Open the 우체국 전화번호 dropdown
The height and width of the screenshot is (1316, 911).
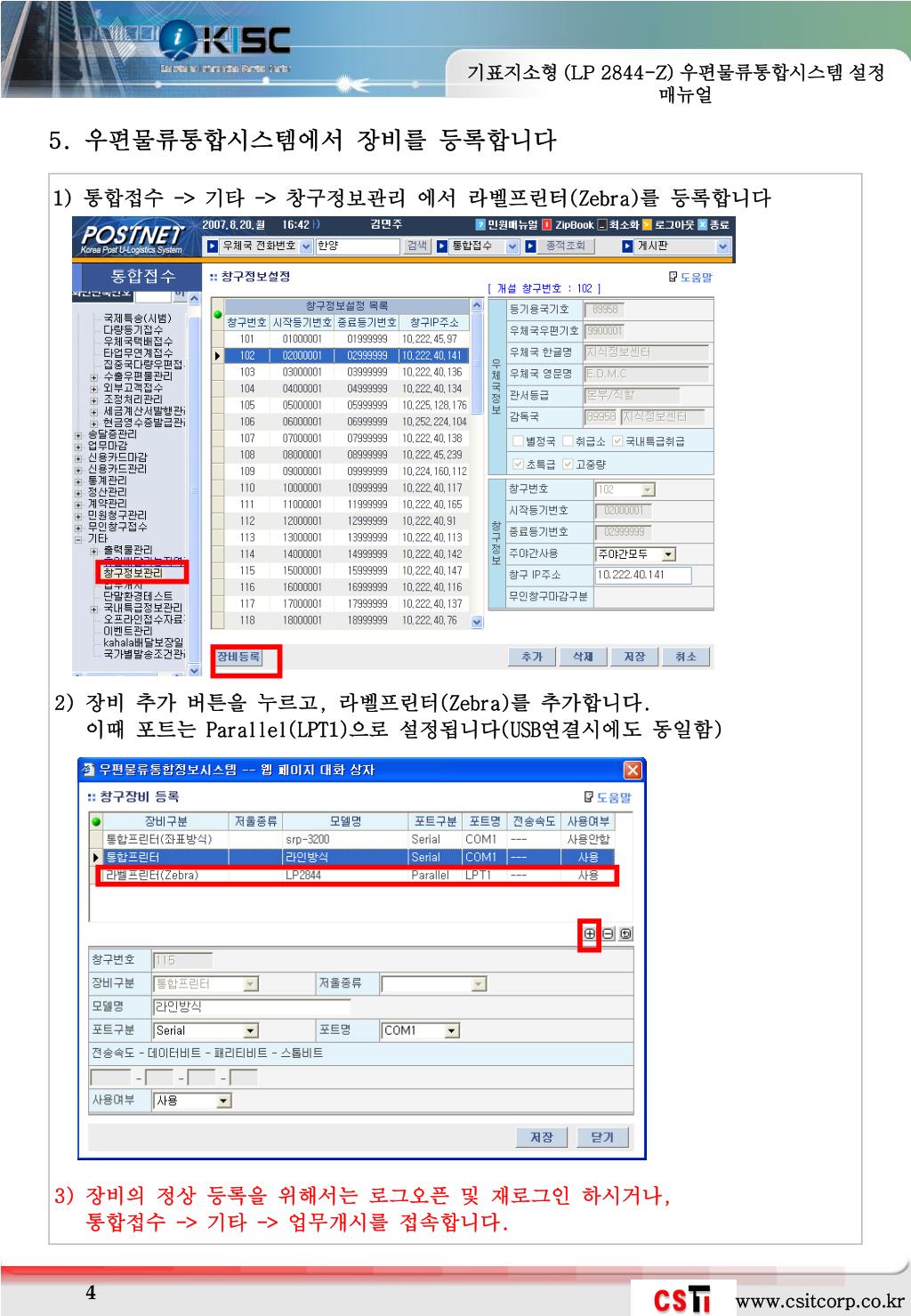click(x=307, y=246)
